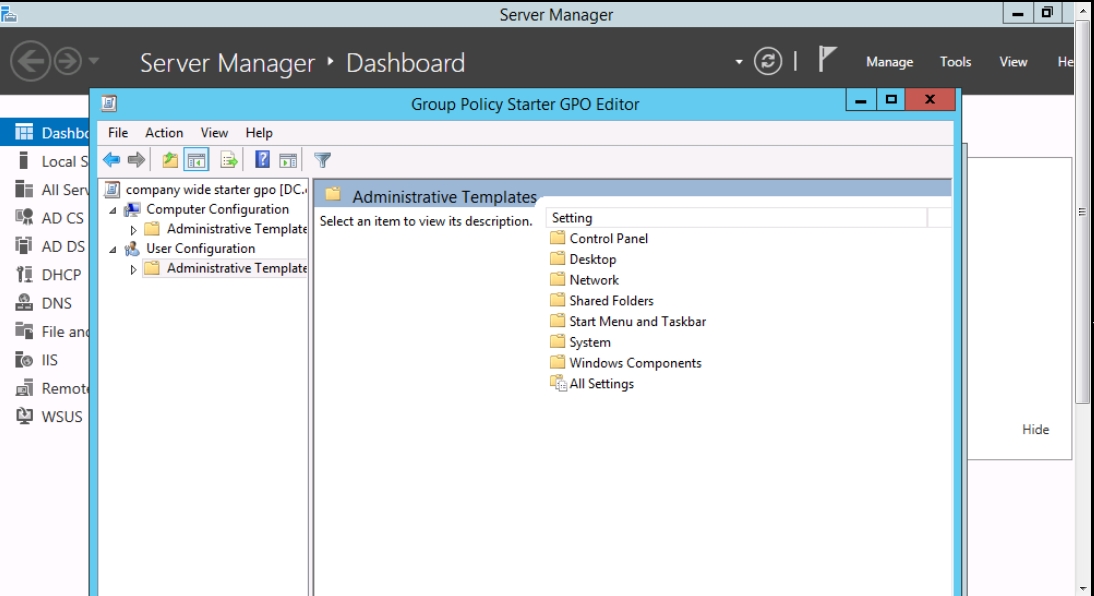Open Server Manager Manage menu
Image resolution: width=1094 pixels, height=596 pixels.
pyautogui.click(x=890, y=62)
